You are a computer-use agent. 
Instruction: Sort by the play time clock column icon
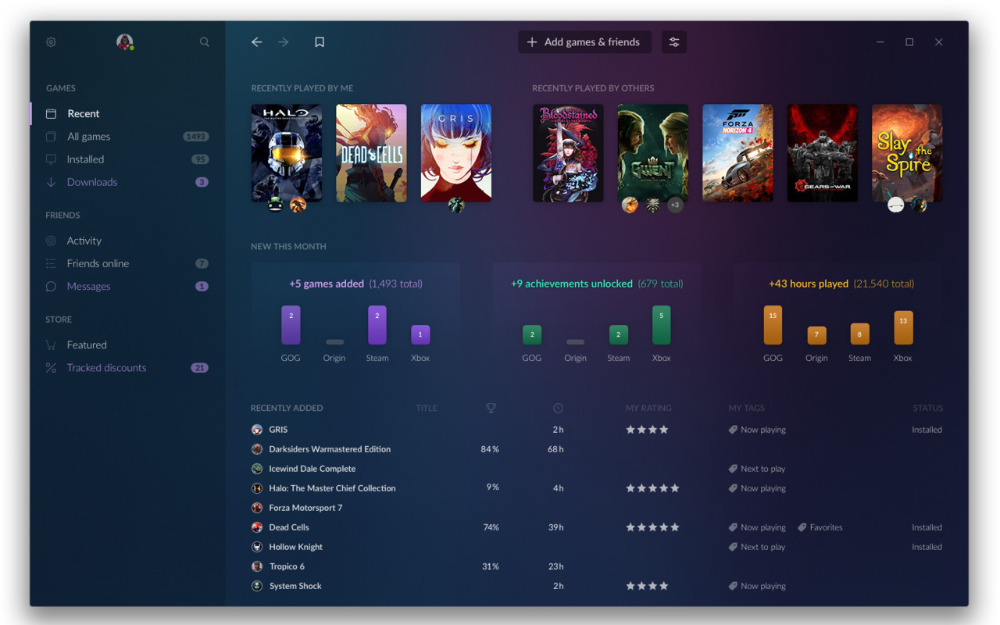(x=558, y=408)
